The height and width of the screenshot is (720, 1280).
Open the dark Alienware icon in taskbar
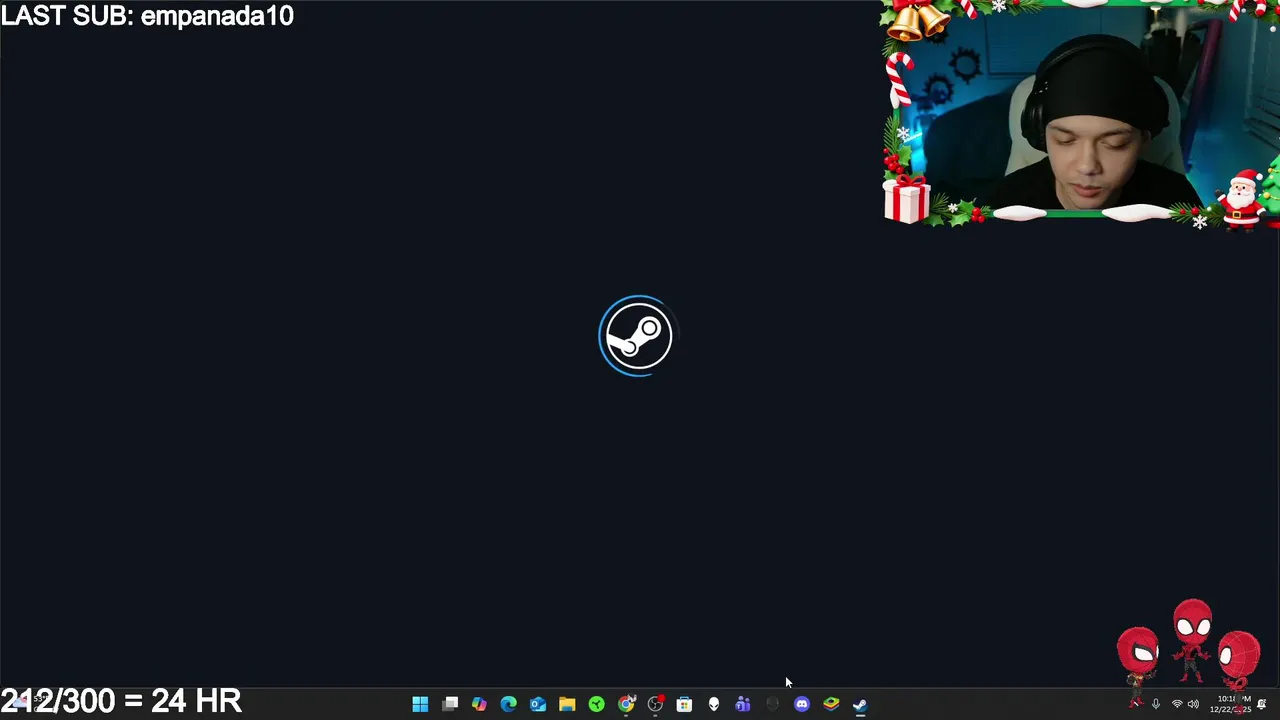[x=772, y=704]
